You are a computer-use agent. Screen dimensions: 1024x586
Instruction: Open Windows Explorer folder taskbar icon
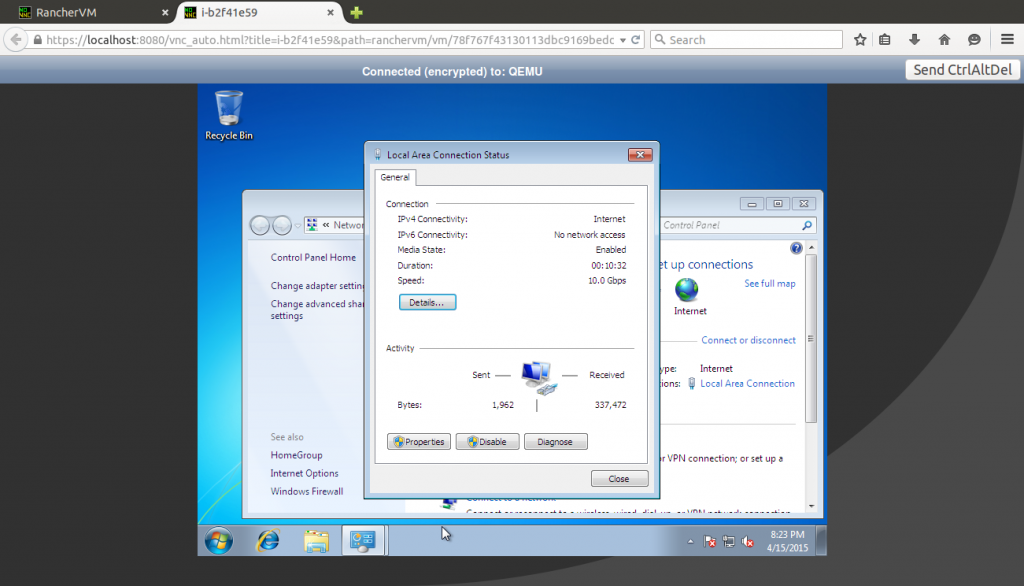pos(316,541)
